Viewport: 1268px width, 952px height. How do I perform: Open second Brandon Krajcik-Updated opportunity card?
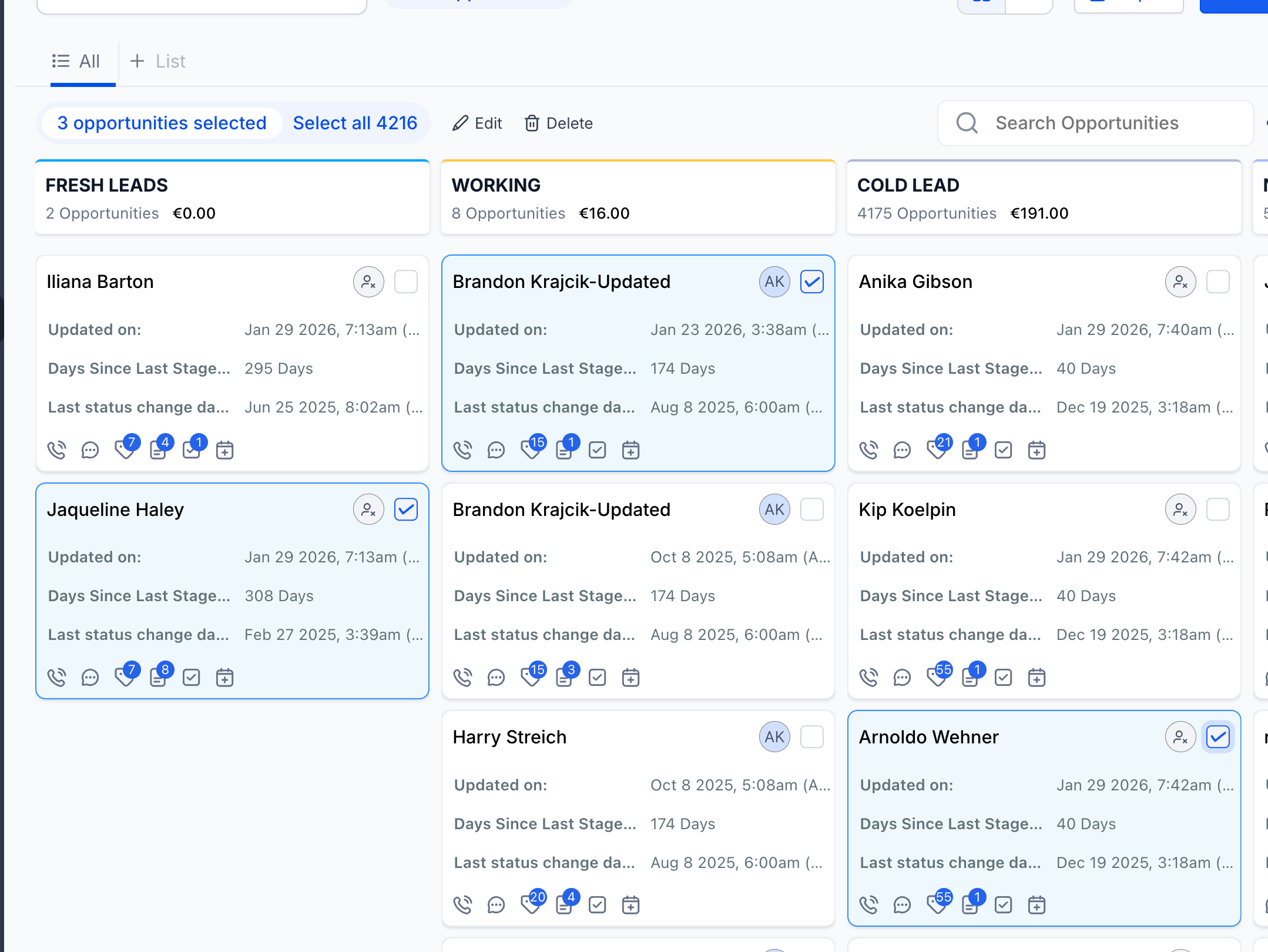click(561, 509)
